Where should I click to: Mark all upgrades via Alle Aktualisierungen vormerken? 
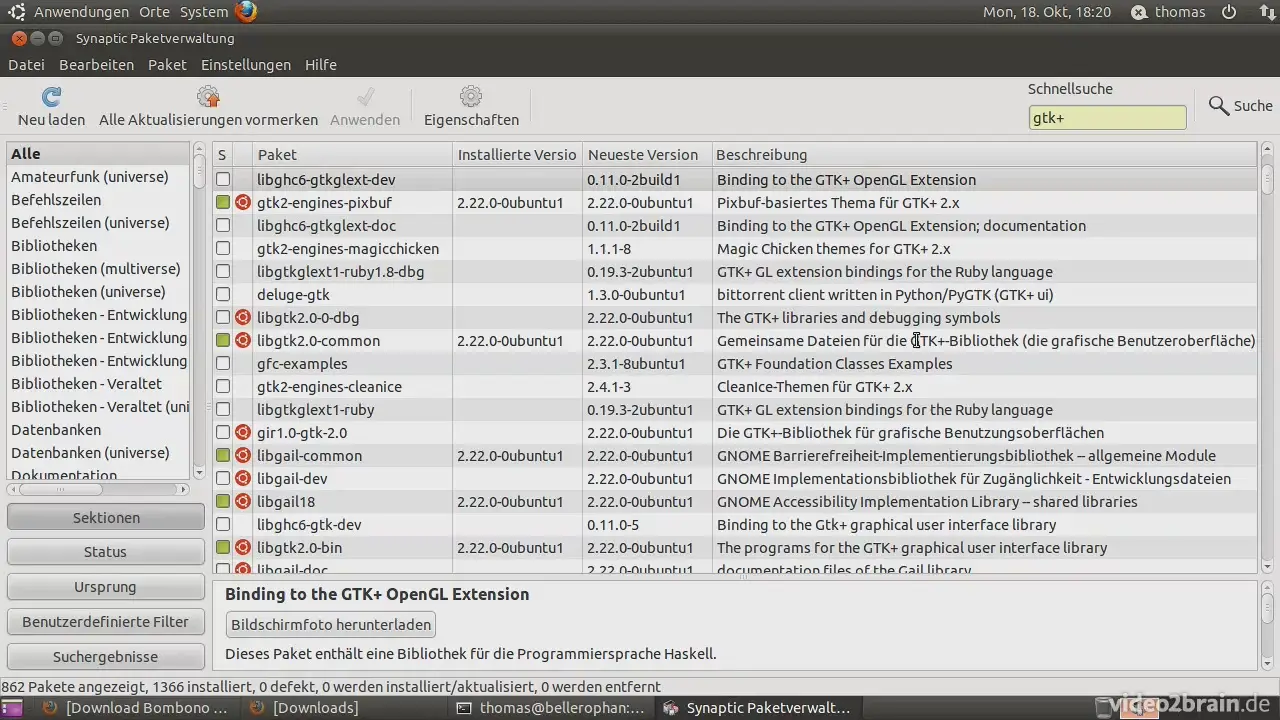pyautogui.click(x=208, y=107)
